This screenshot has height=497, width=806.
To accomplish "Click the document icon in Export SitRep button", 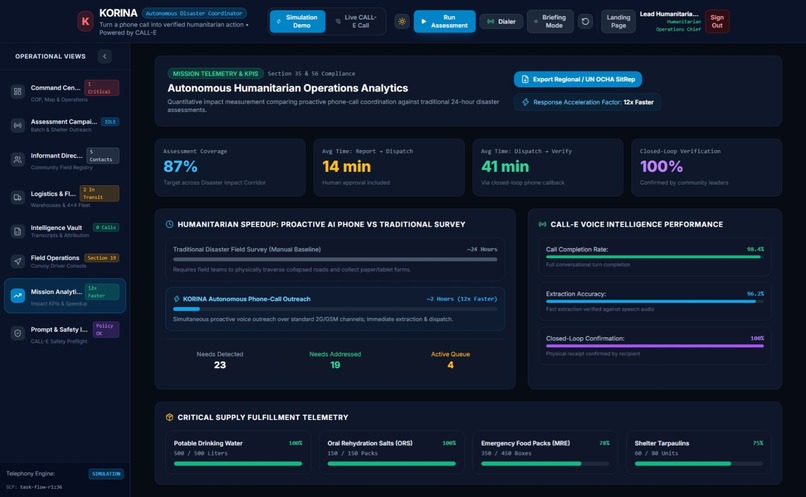I will (x=525, y=79).
